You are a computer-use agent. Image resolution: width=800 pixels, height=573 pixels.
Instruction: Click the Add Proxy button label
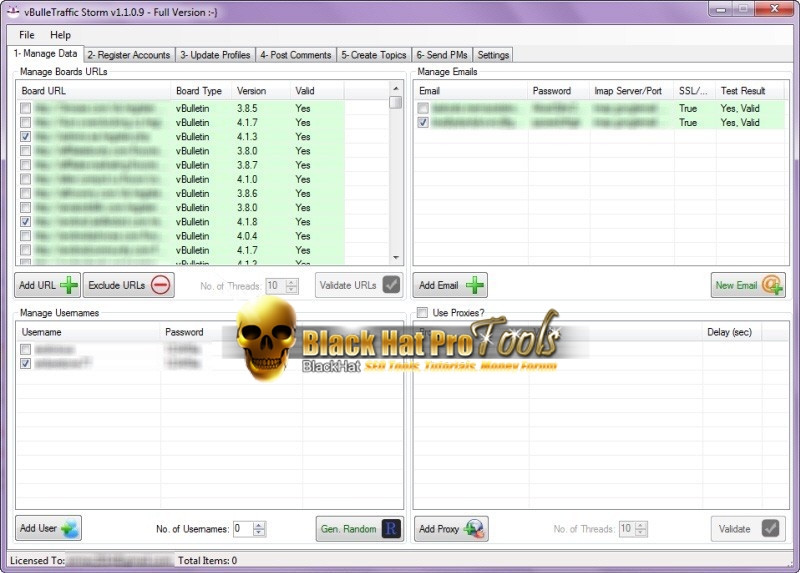[x=439, y=529]
